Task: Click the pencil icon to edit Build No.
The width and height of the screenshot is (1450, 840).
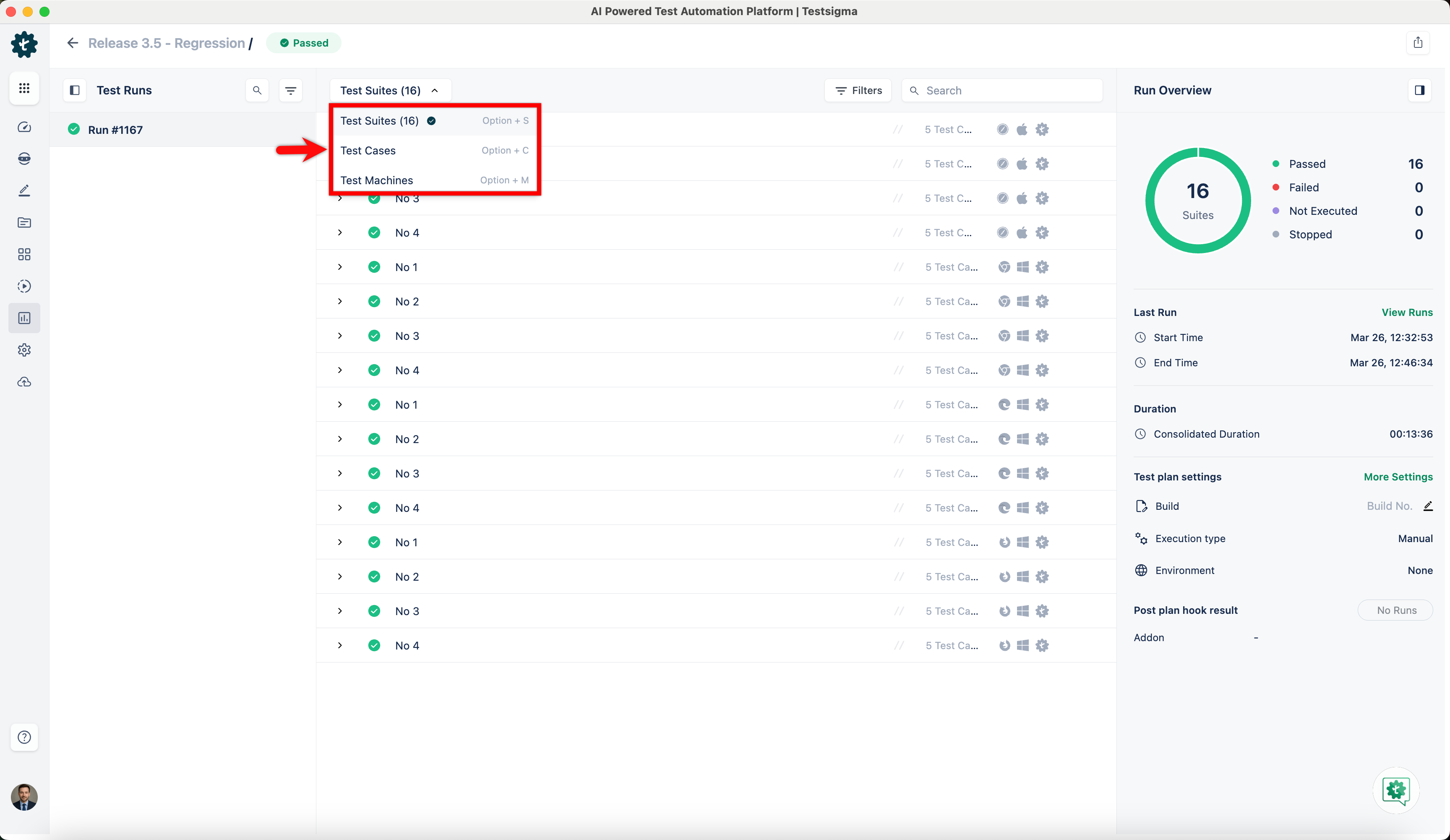Action: (1428, 506)
